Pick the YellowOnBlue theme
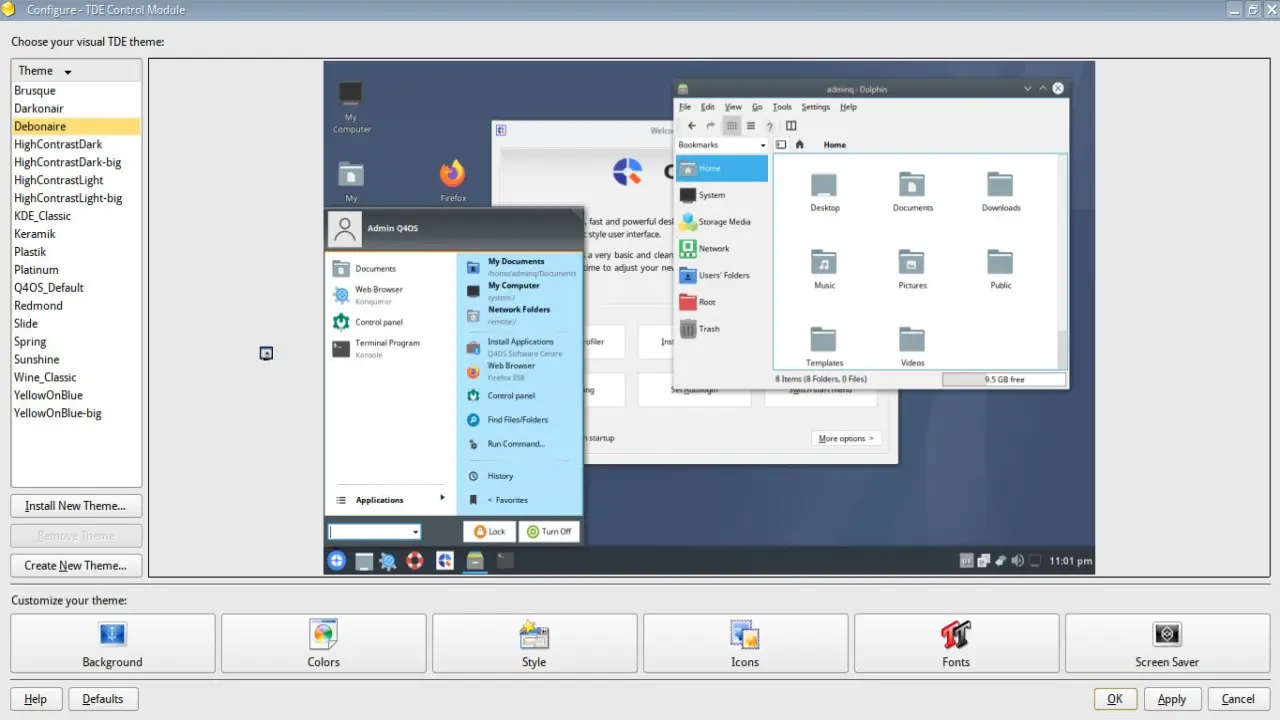The image size is (1280, 720). click(x=76, y=396)
